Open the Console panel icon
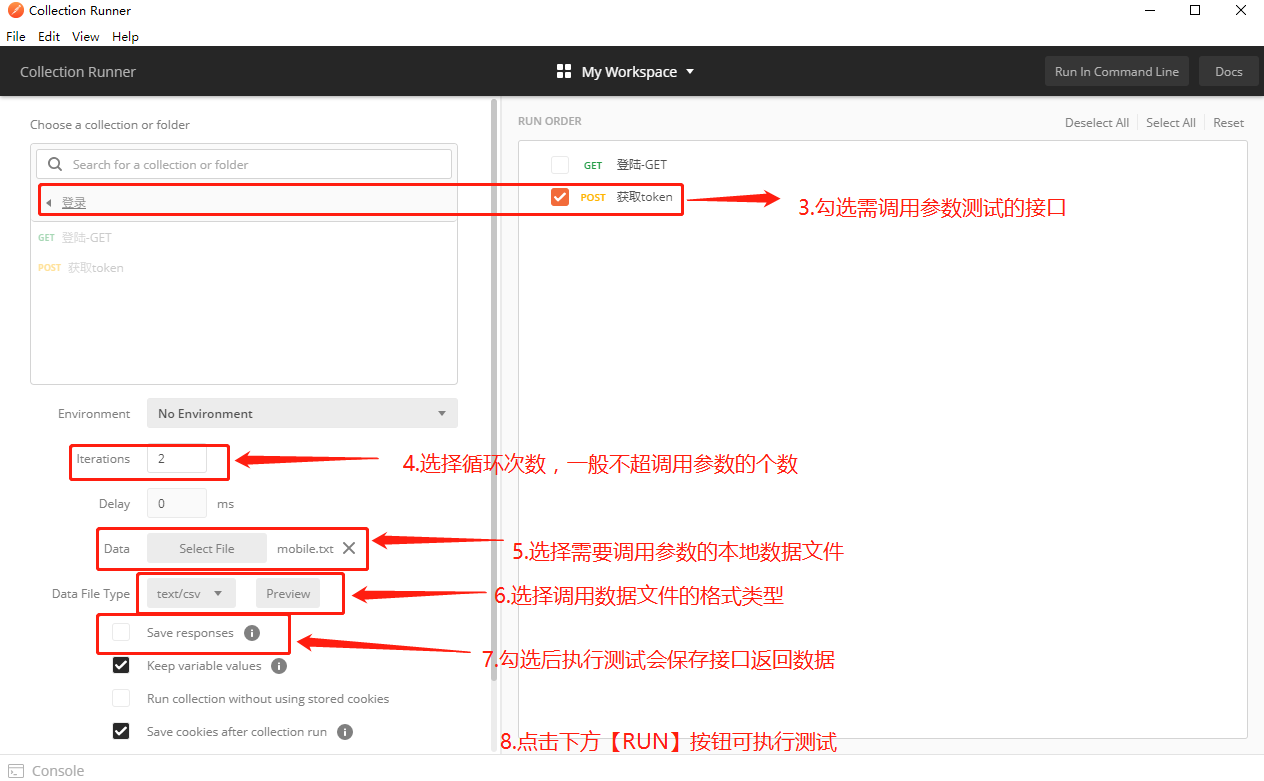1264x781 pixels. coord(16,771)
